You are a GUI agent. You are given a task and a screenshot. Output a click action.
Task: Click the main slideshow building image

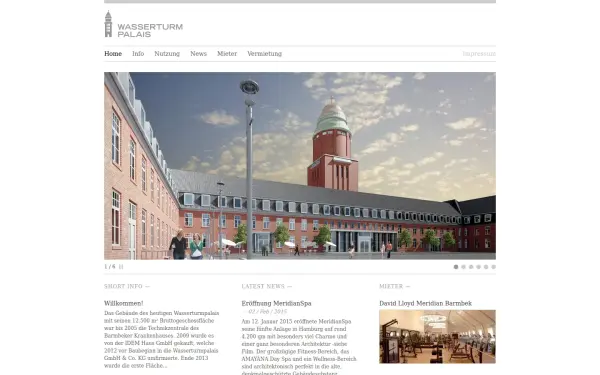tap(300, 166)
